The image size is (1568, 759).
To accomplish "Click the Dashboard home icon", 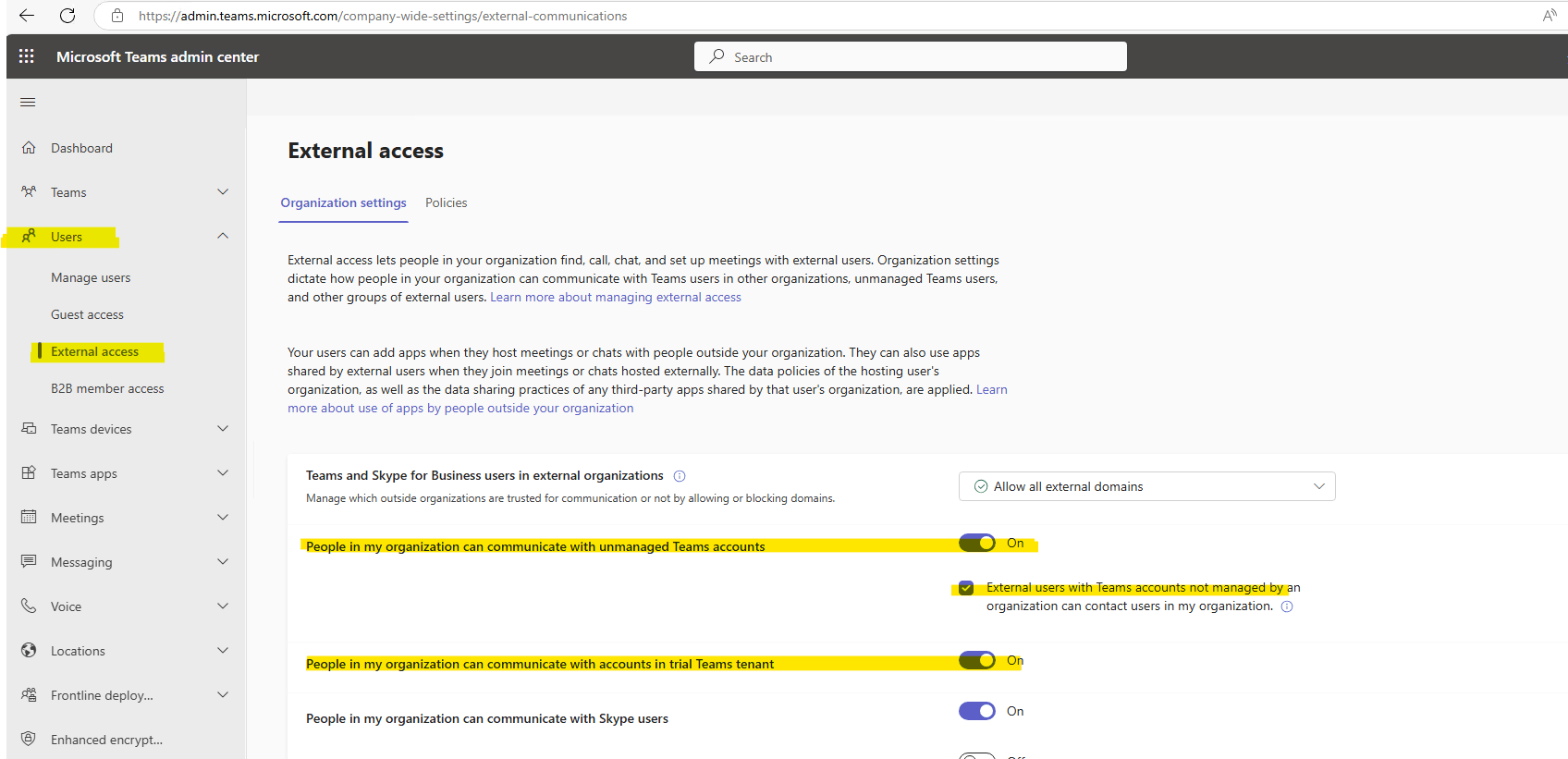I will tap(29, 148).
